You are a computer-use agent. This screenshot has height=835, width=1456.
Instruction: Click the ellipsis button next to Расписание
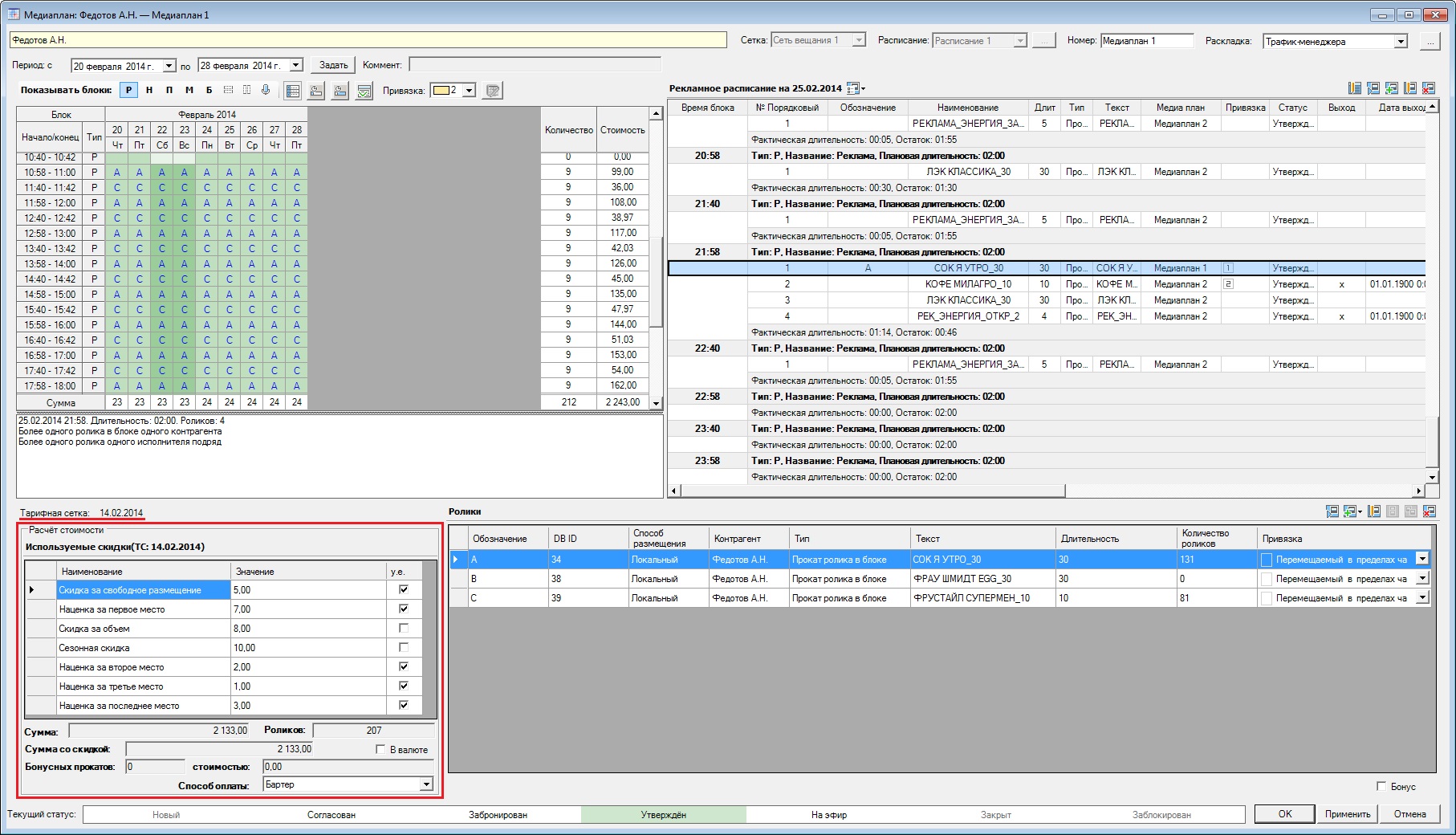click(1043, 40)
